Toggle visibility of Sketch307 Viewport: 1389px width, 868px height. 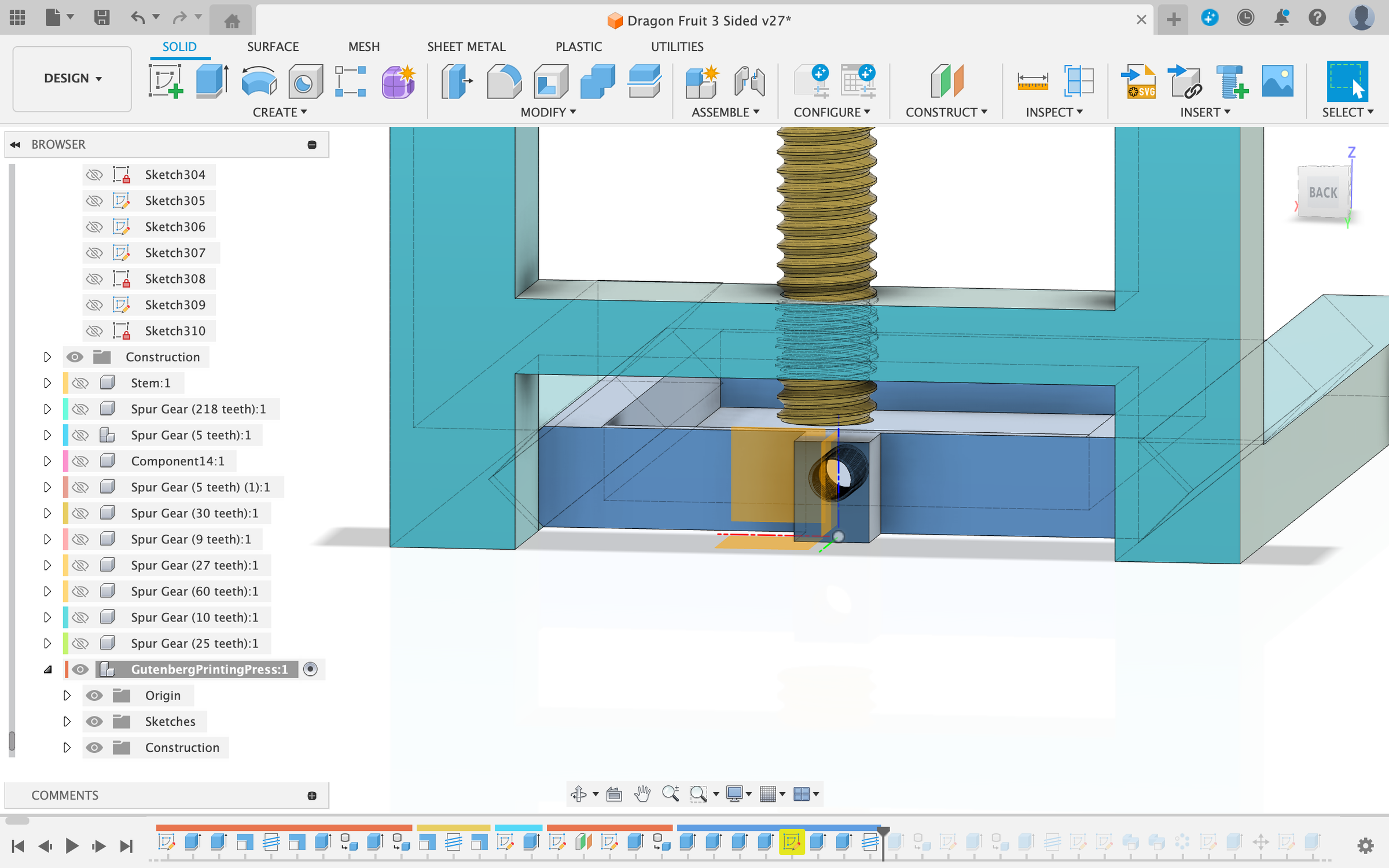click(94, 253)
